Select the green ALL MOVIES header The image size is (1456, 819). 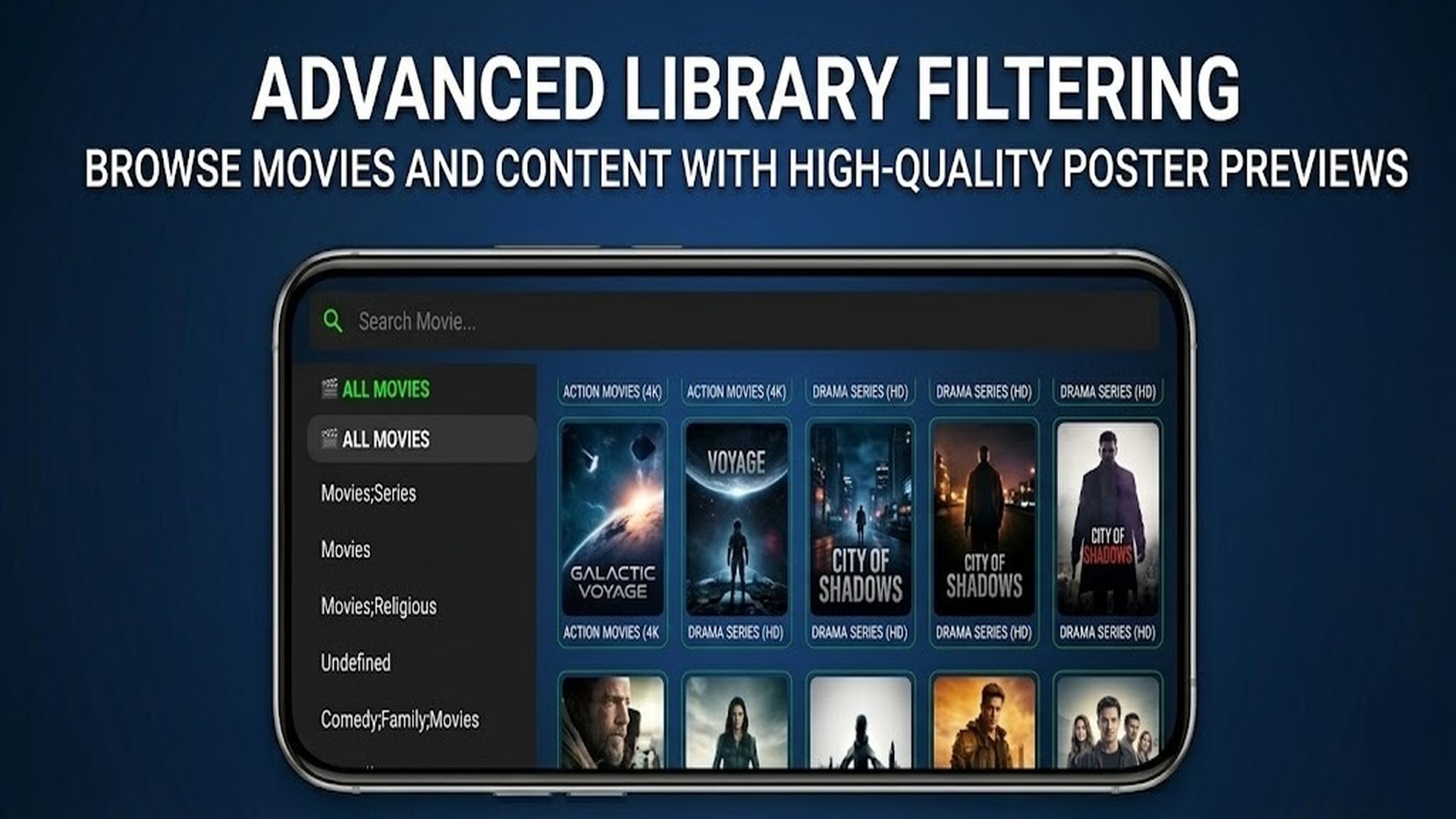pos(386,389)
